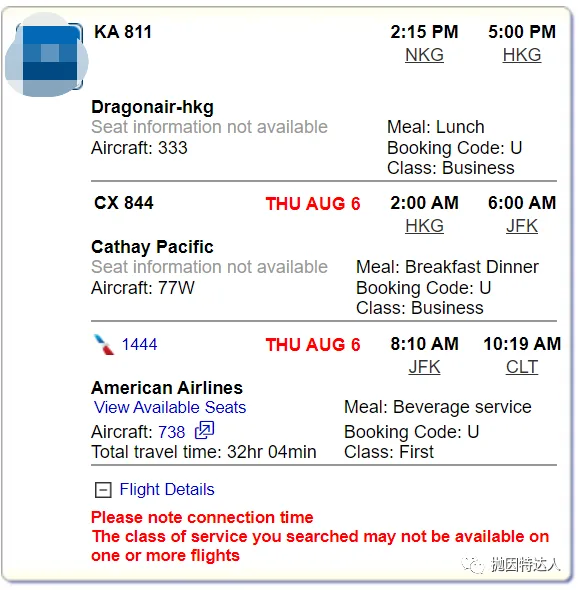Click the pixelated airline logo thumbnail

(47, 55)
